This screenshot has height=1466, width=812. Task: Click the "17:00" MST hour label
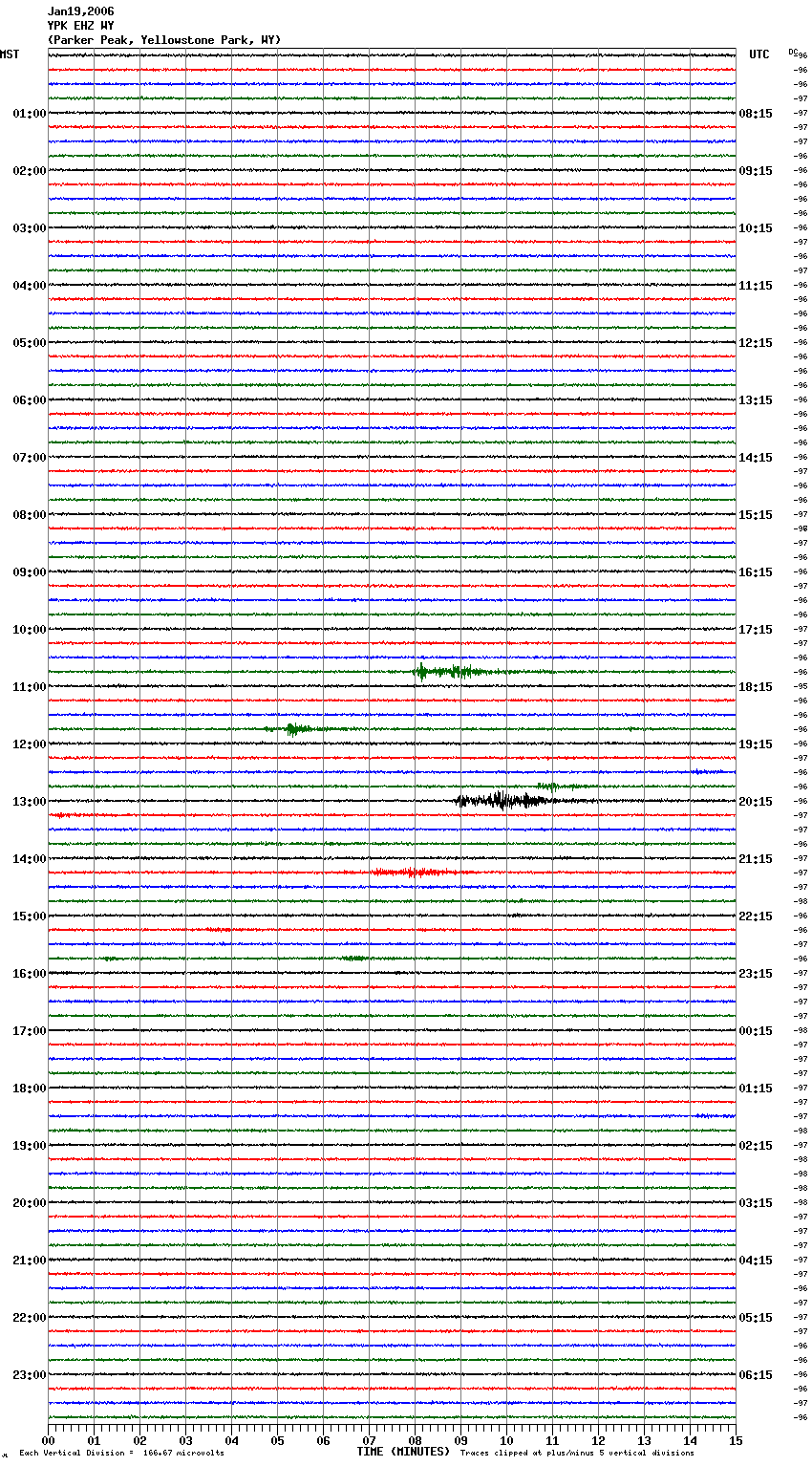coord(29,1031)
